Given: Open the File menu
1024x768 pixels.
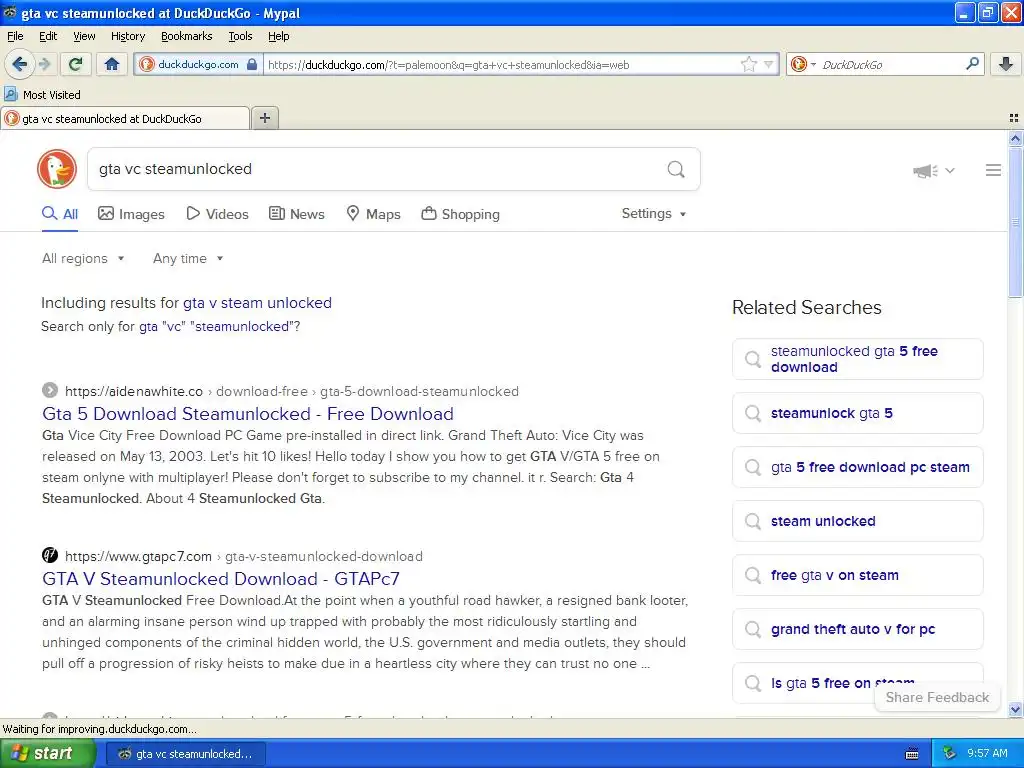Looking at the screenshot, I should 15,36.
